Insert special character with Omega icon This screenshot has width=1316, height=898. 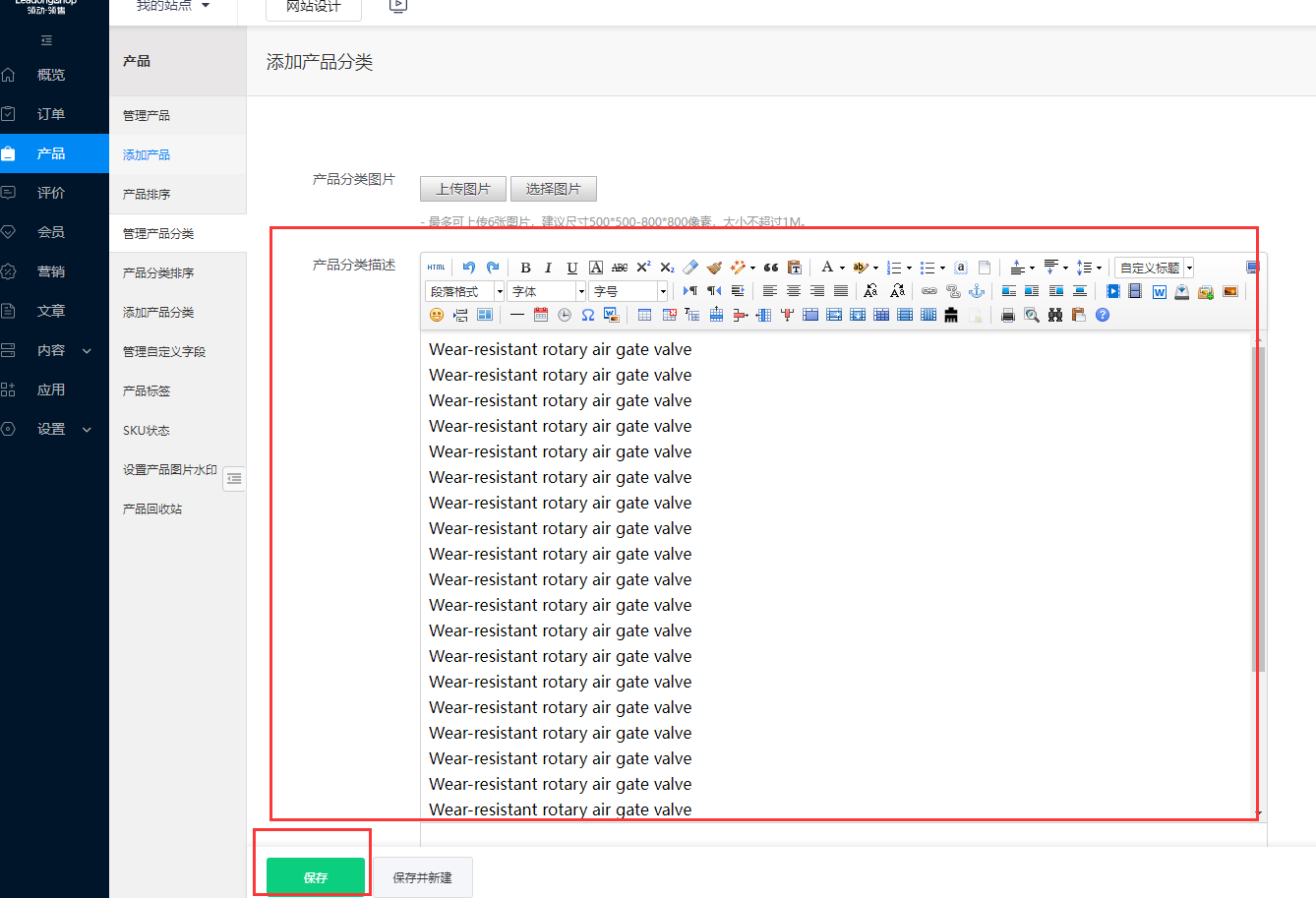click(x=587, y=315)
